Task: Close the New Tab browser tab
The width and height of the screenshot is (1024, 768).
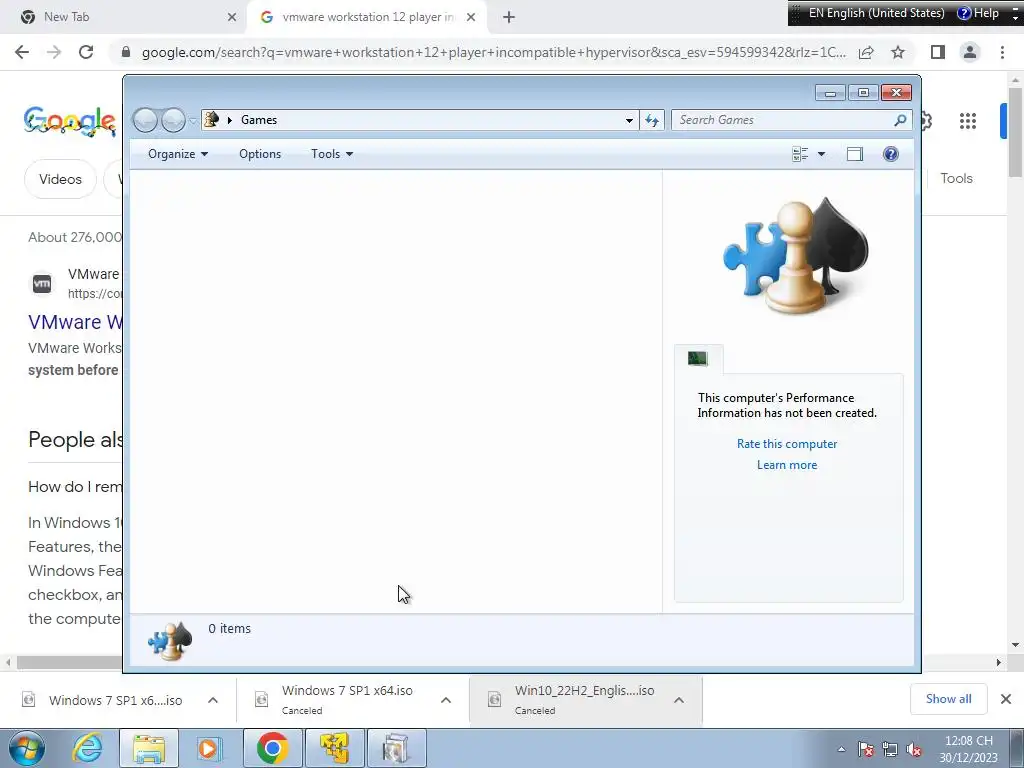Action: [232, 17]
